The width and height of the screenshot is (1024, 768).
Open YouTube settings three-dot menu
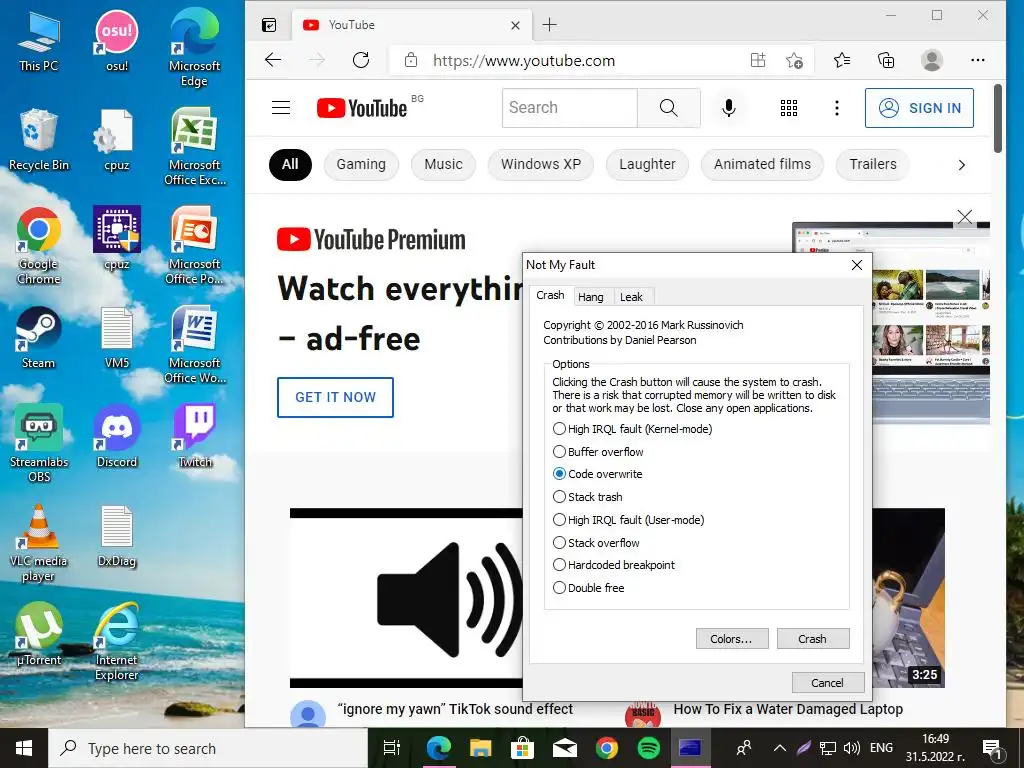coord(837,108)
